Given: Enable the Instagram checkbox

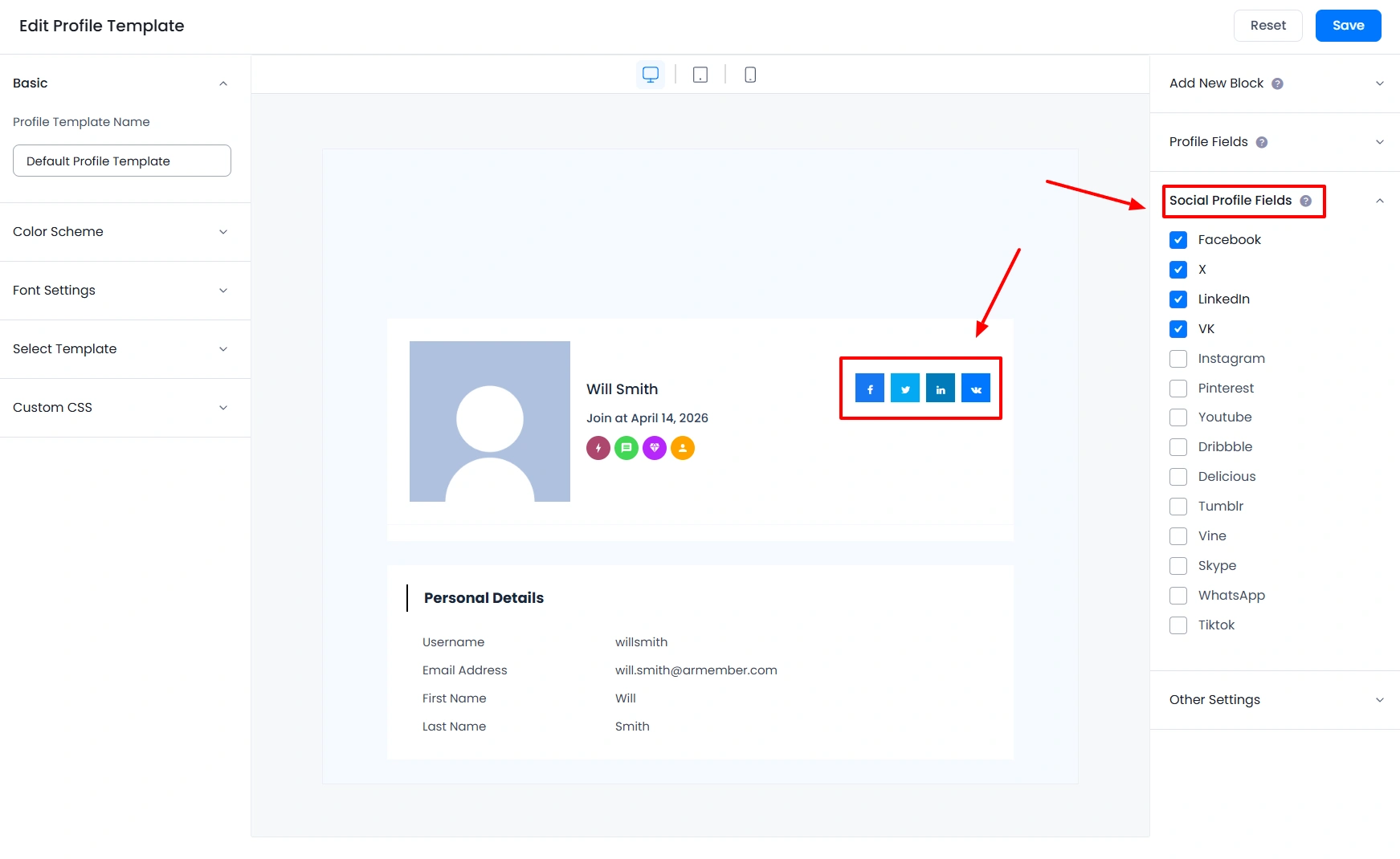Looking at the screenshot, I should pyautogui.click(x=1178, y=359).
